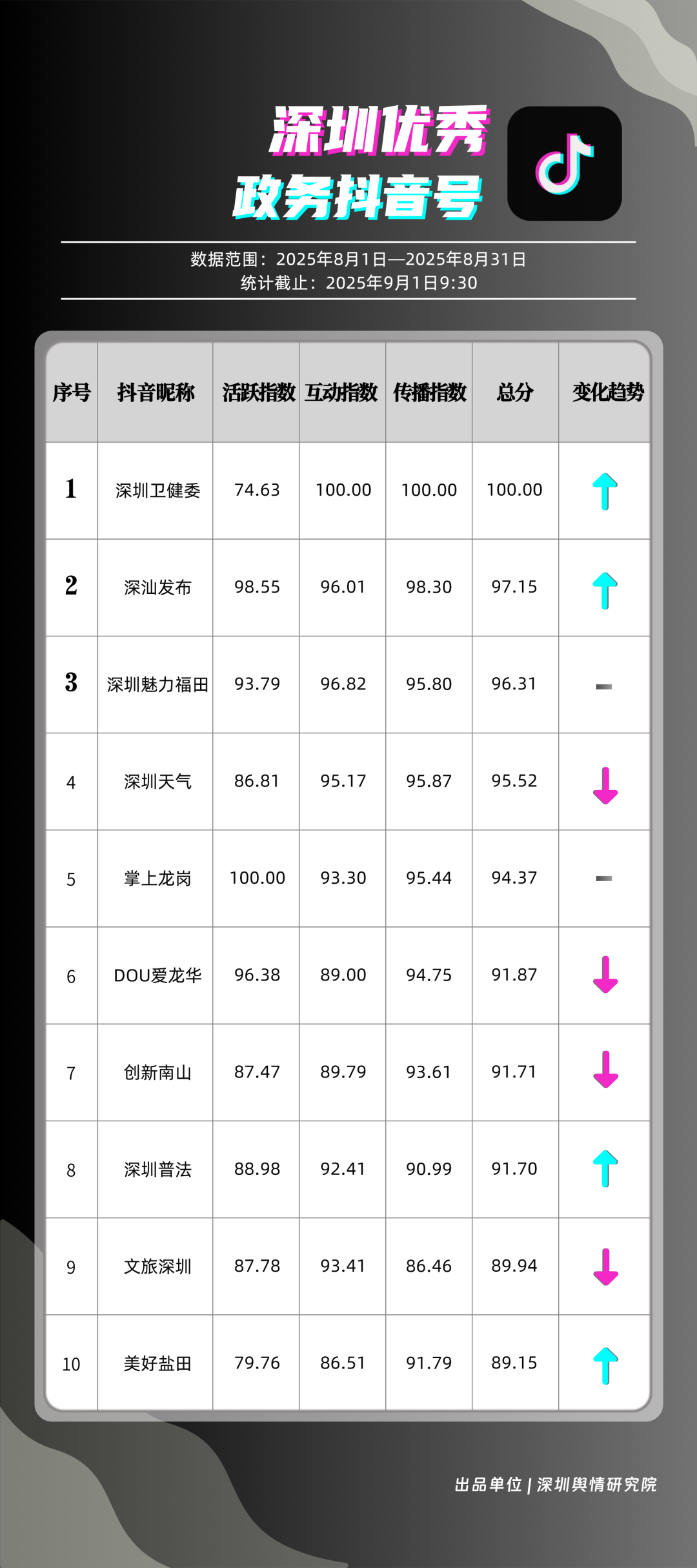Click the pink down arrow for 文旅深圳

tap(605, 1267)
